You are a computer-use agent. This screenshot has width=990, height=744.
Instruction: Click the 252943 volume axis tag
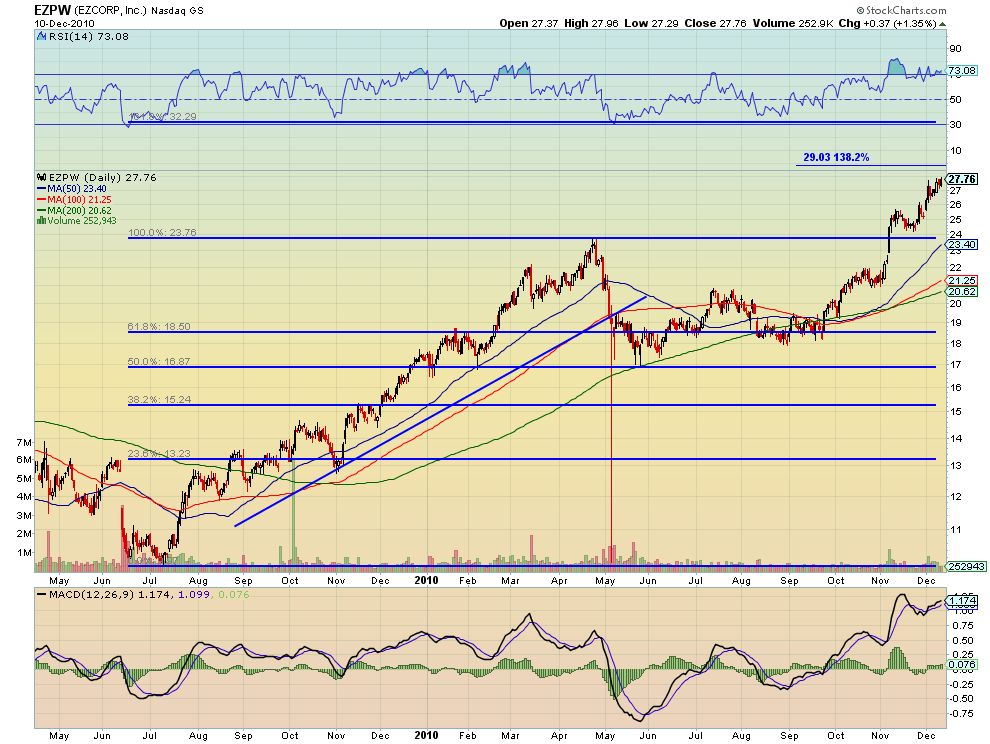pyautogui.click(x=965, y=567)
